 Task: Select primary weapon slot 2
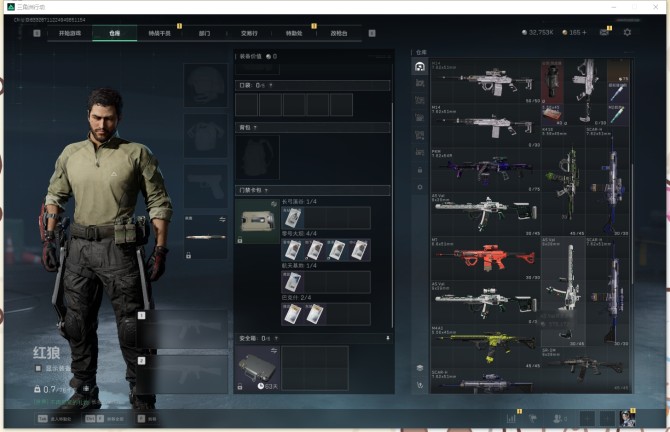tap(182, 375)
